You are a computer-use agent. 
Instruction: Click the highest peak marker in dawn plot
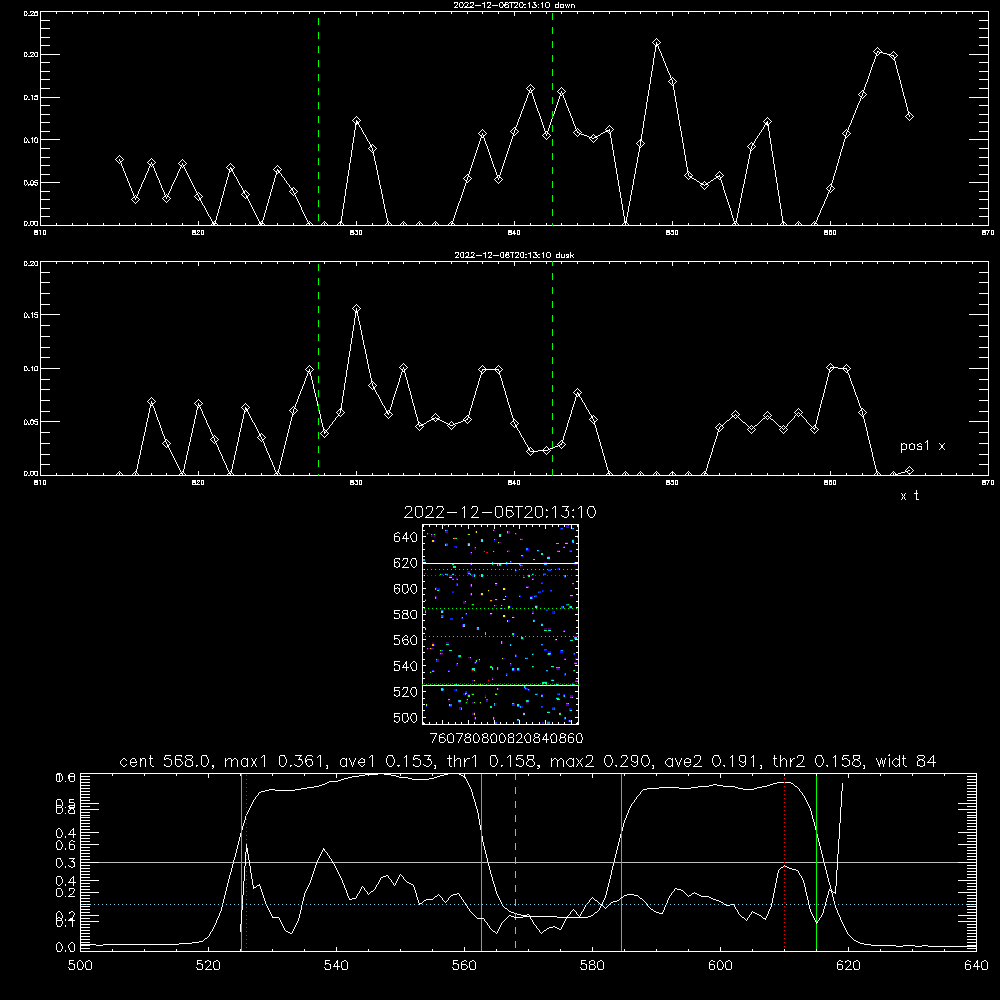click(x=656, y=43)
